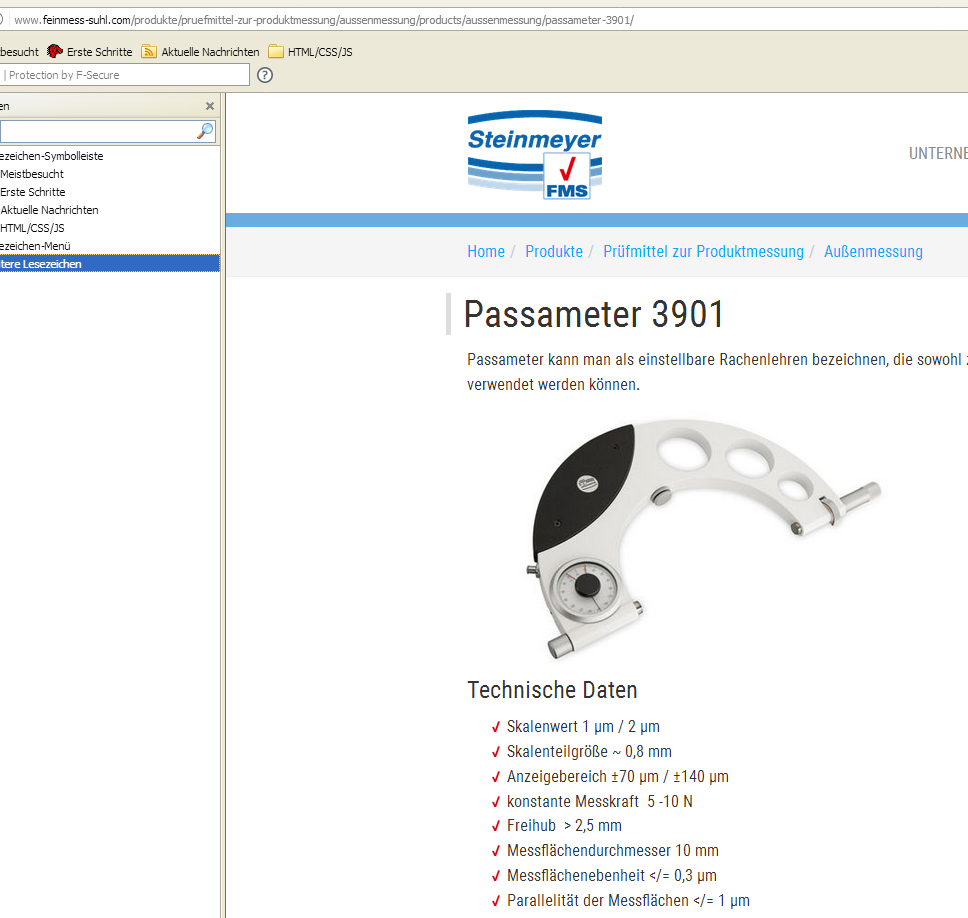Select Aktuelle Nachrichten in the sidebar tree
Viewport: 968px width, 918px height.
click(x=49, y=210)
